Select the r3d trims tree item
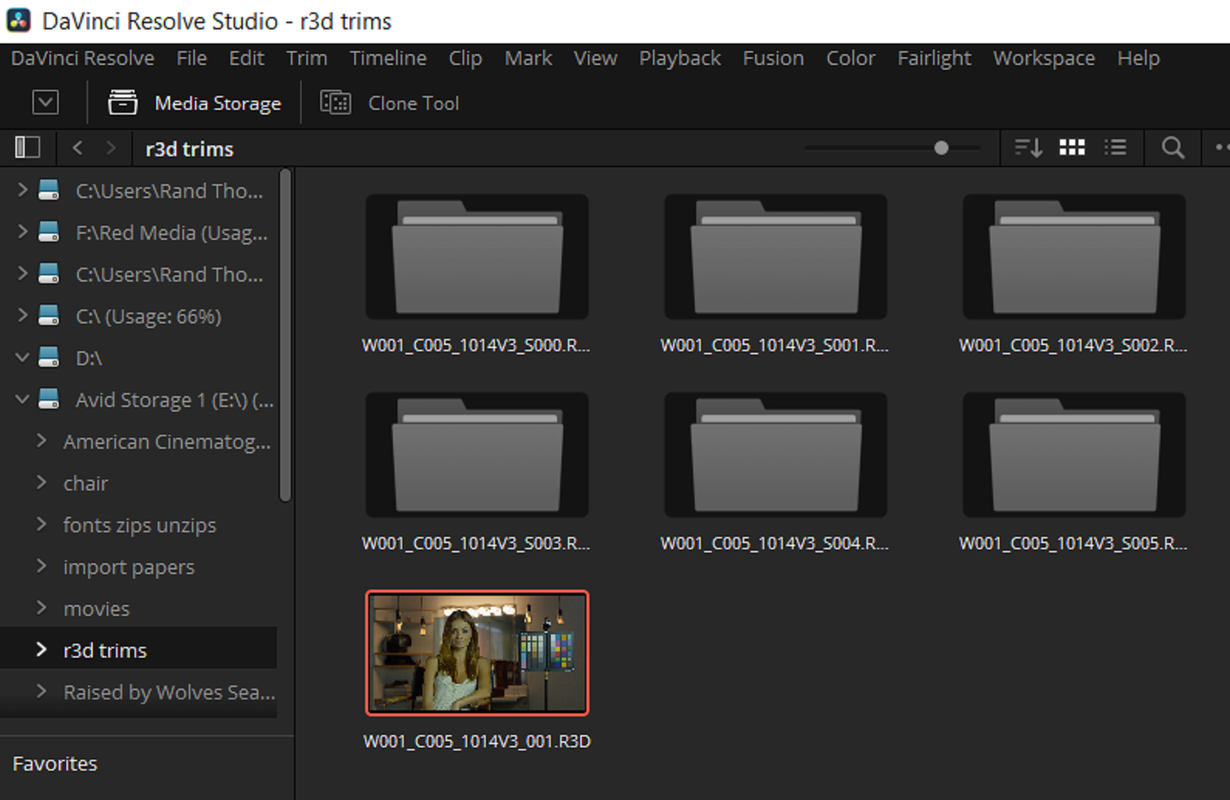The width and height of the screenshot is (1230, 800). pyautogui.click(x=138, y=650)
